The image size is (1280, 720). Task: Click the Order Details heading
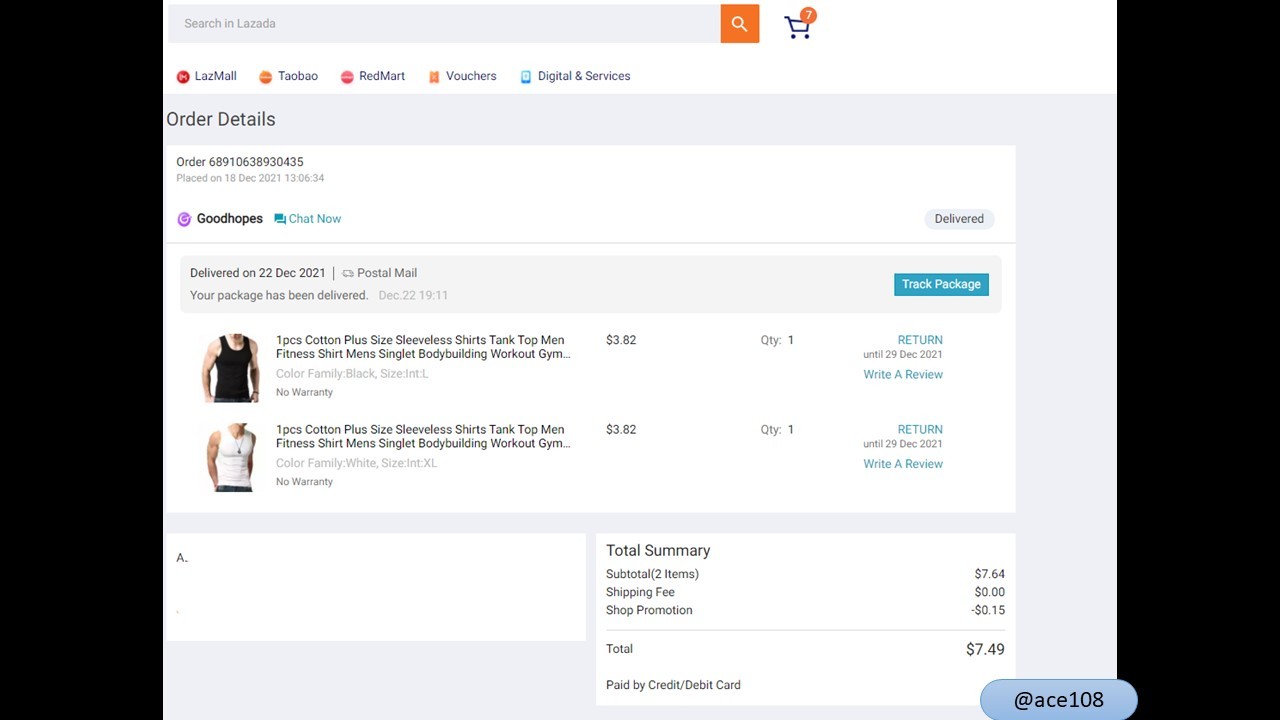[x=221, y=119]
